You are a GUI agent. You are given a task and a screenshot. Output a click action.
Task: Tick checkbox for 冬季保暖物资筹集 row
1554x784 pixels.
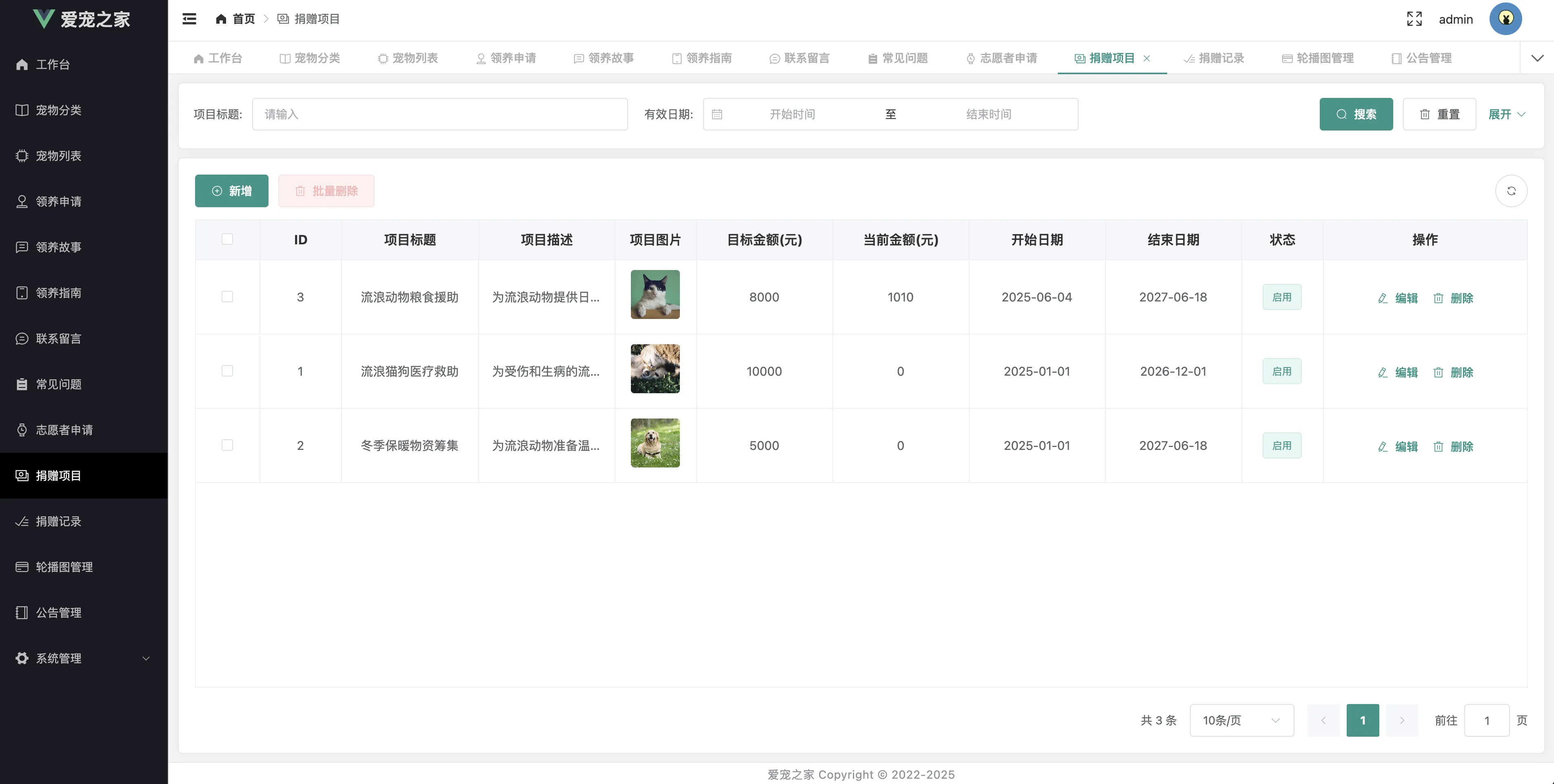coord(227,445)
